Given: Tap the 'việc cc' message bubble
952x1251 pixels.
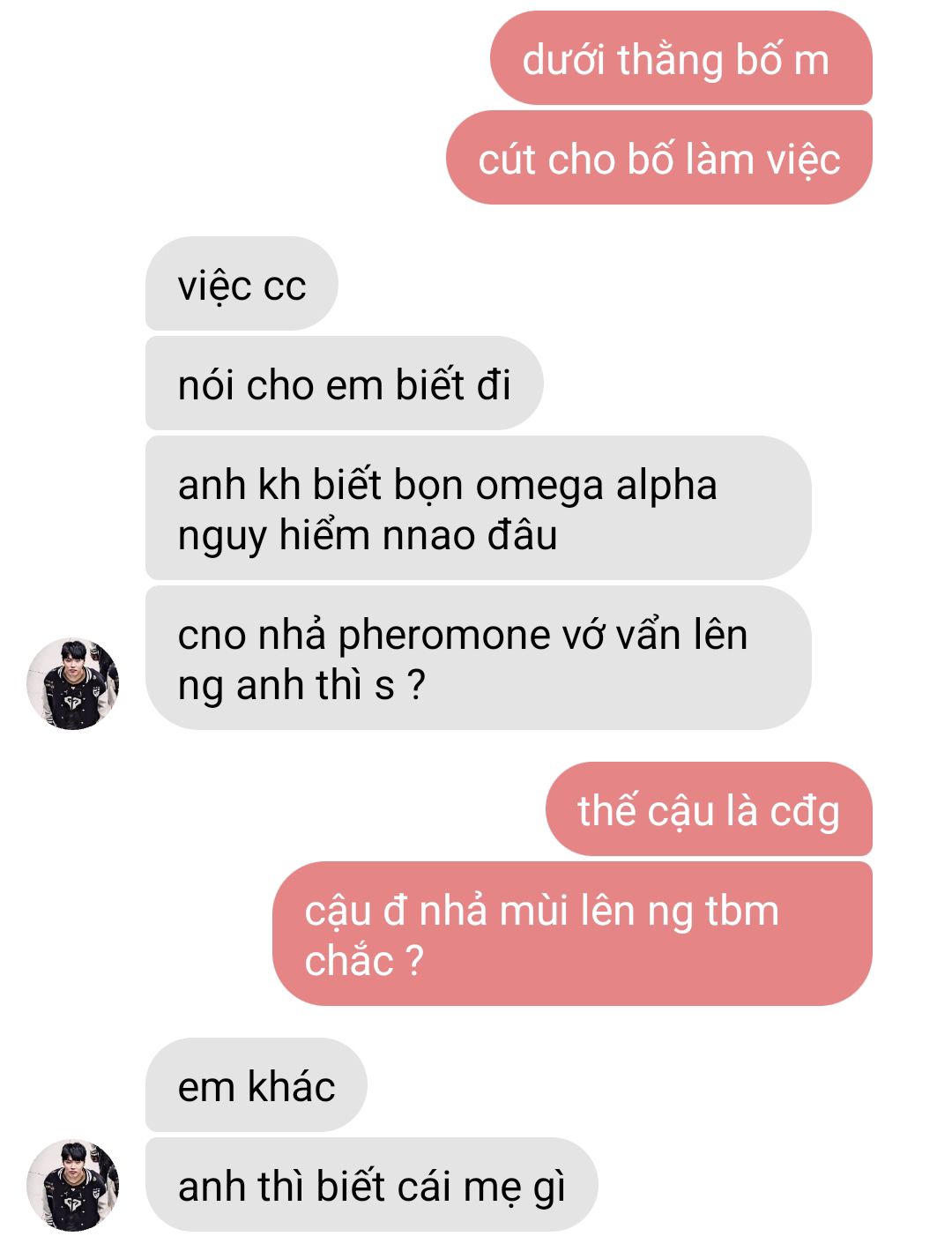Looking at the screenshot, I should 242,284.
